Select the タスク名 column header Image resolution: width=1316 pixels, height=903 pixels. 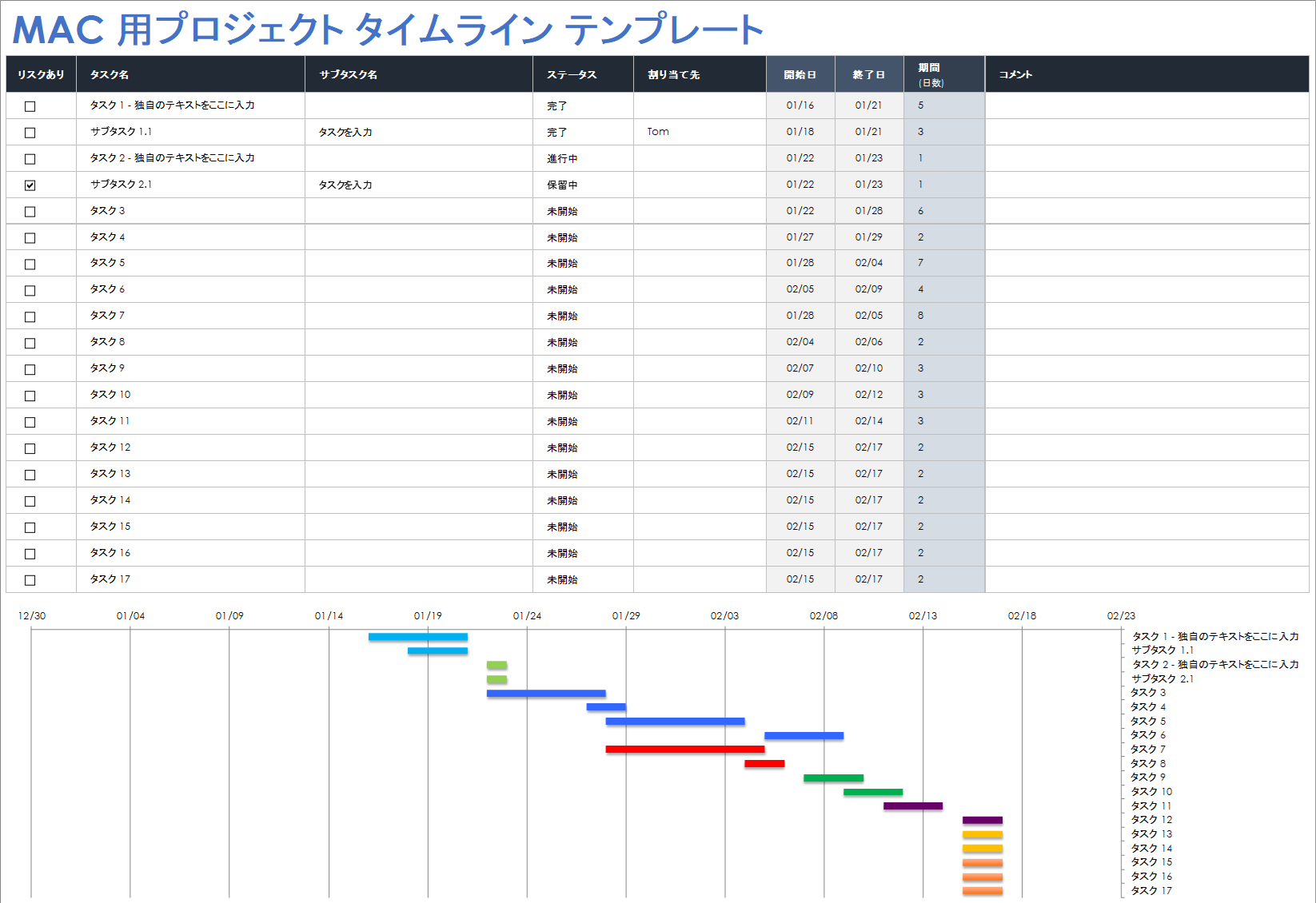coord(190,74)
